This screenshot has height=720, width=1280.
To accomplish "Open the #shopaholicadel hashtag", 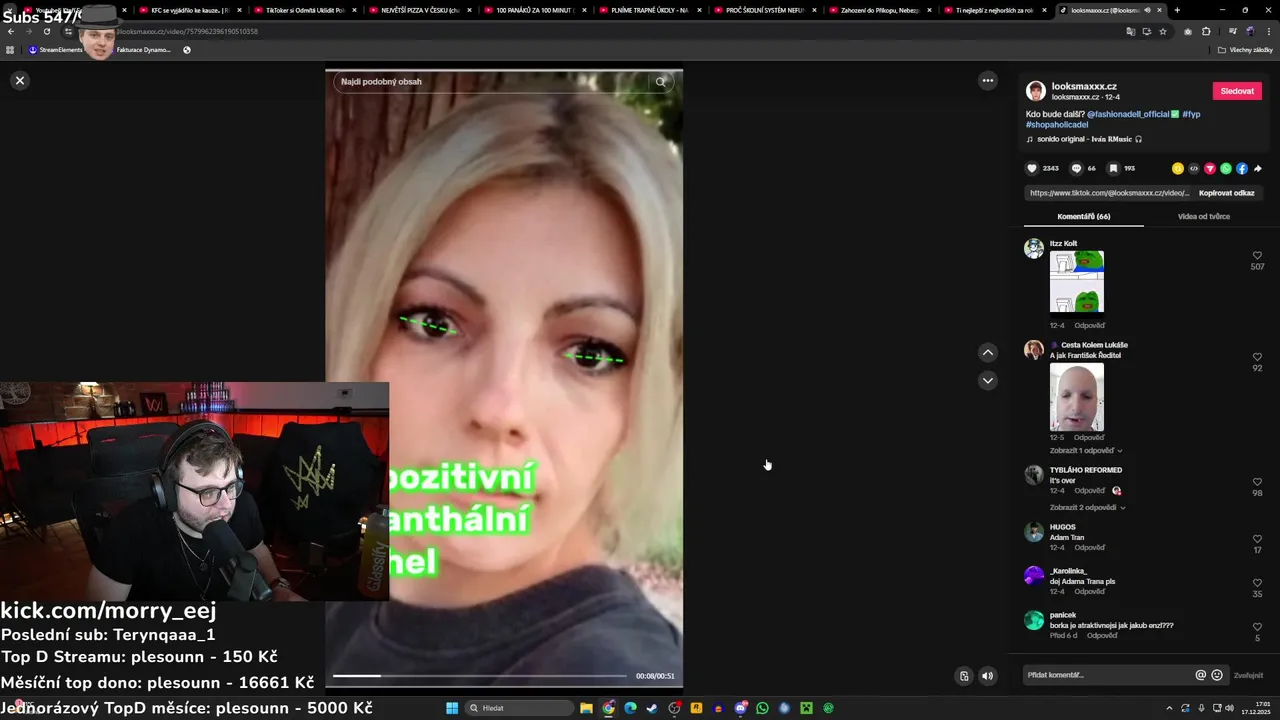I will [x=1057, y=125].
